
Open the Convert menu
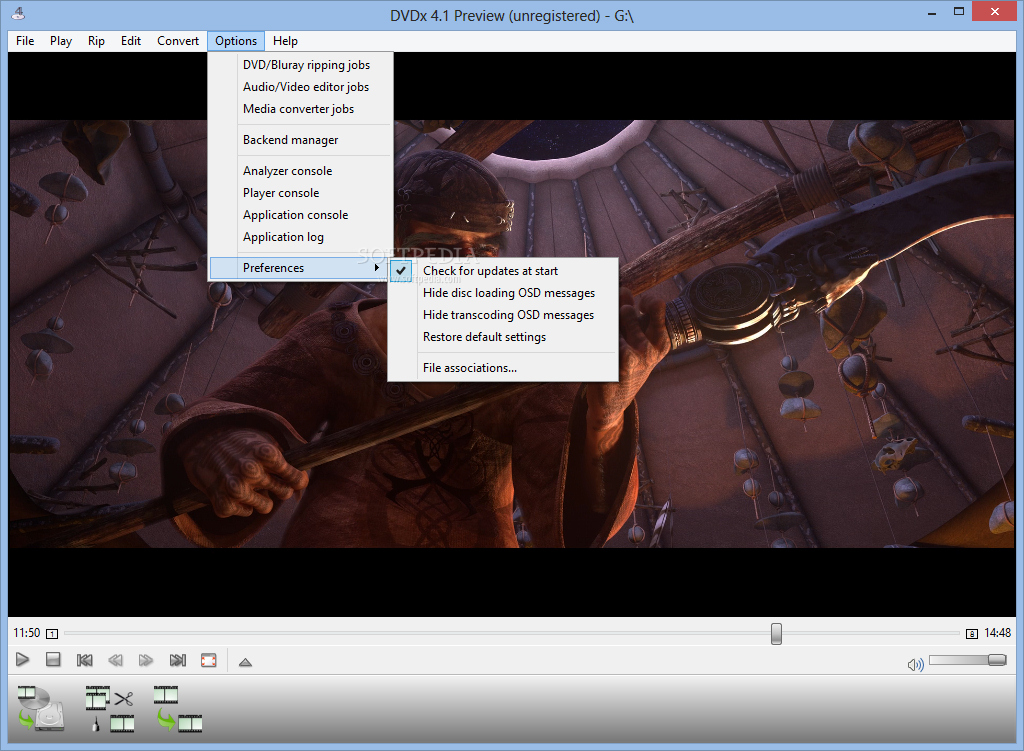(x=177, y=41)
